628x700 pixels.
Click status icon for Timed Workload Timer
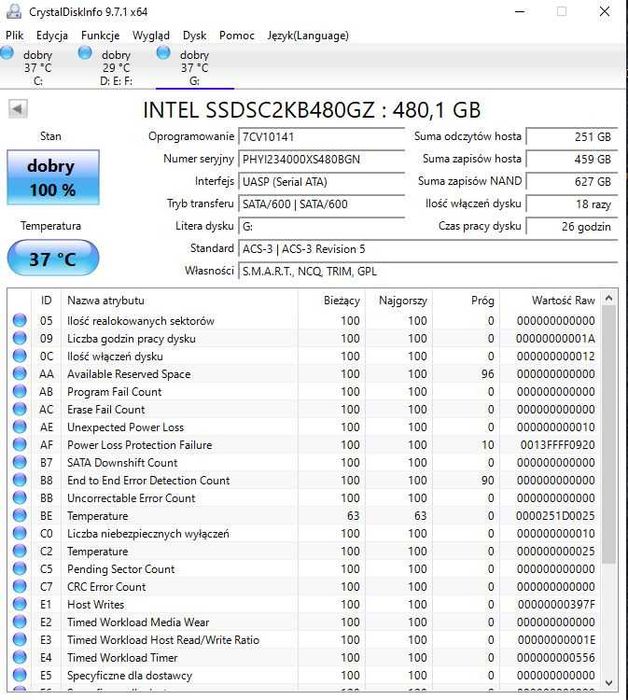pos(20,657)
